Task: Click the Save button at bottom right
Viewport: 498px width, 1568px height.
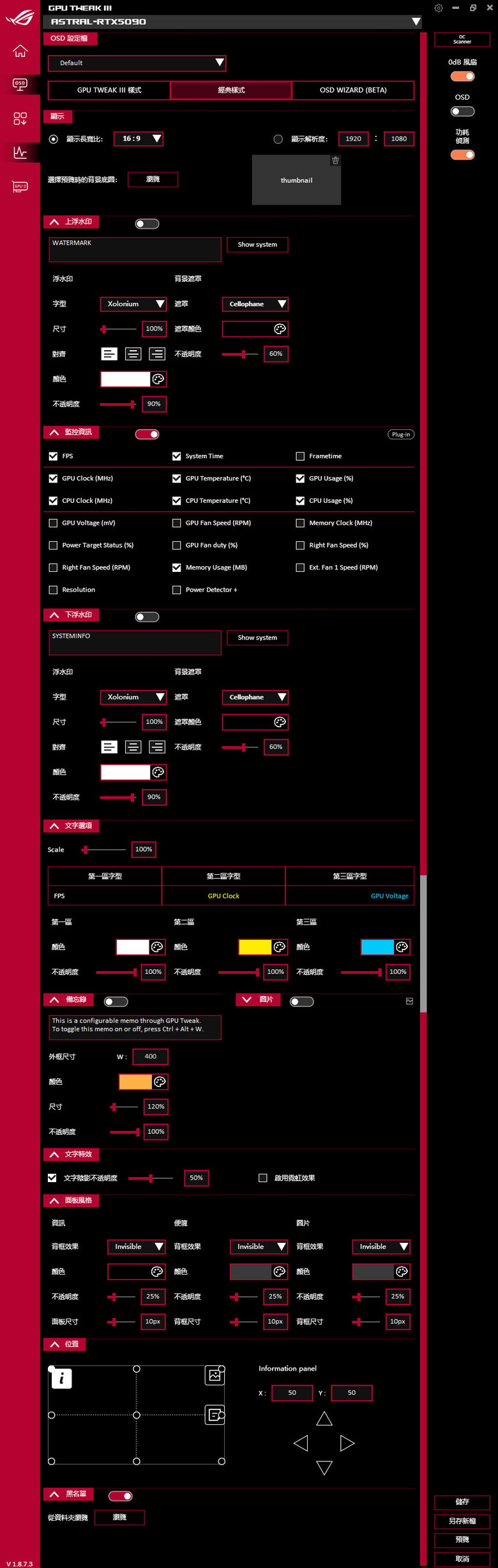Action: click(x=462, y=1502)
